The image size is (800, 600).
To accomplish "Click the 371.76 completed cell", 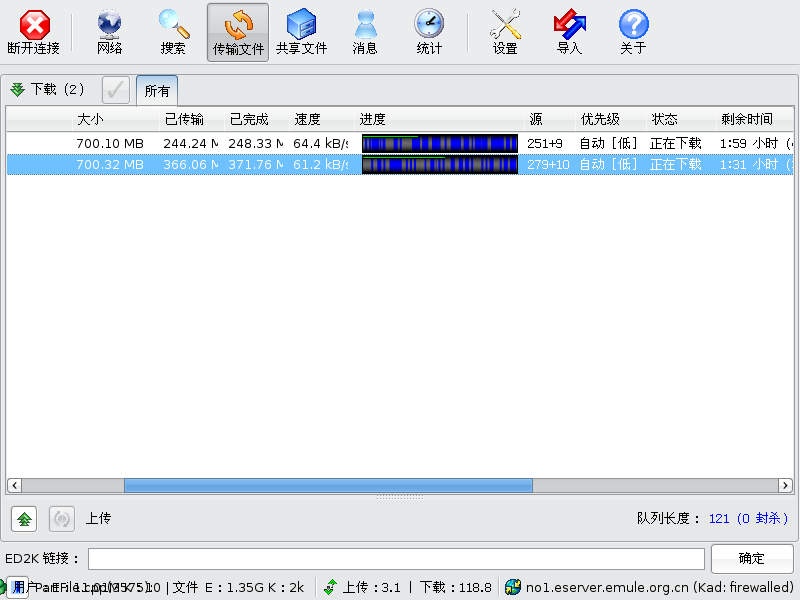I will pyautogui.click(x=256, y=164).
